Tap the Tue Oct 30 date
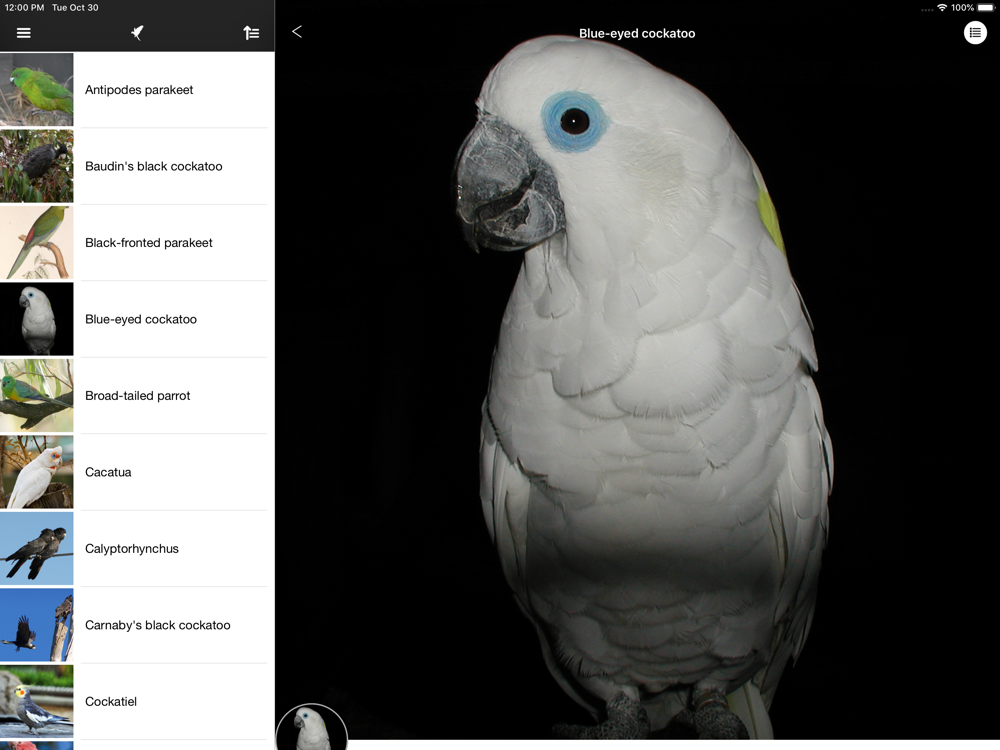This screenshot has width=1000, height=750. pyautogui.click(x=75, y=8)
